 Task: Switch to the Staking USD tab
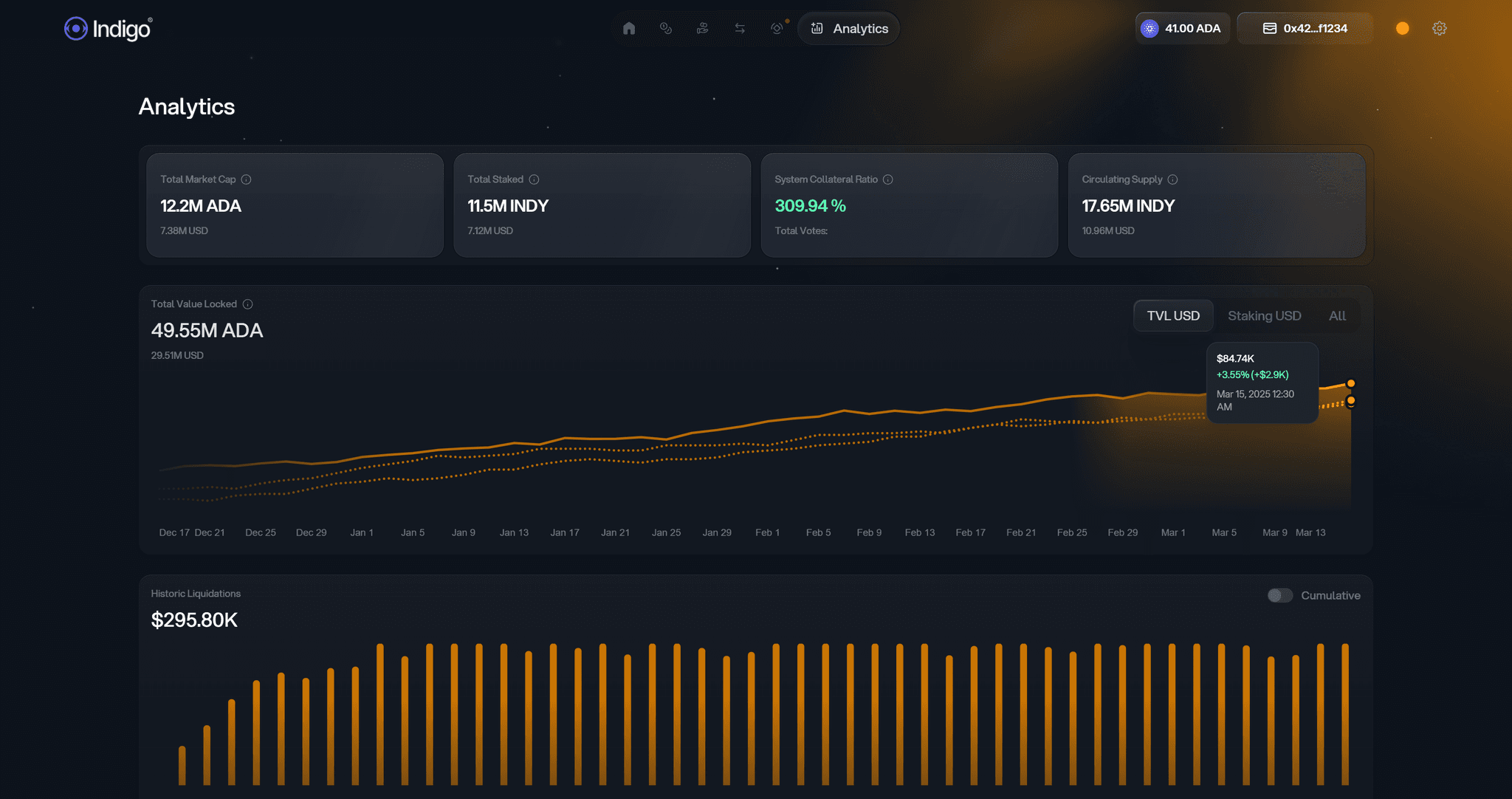1264,315
